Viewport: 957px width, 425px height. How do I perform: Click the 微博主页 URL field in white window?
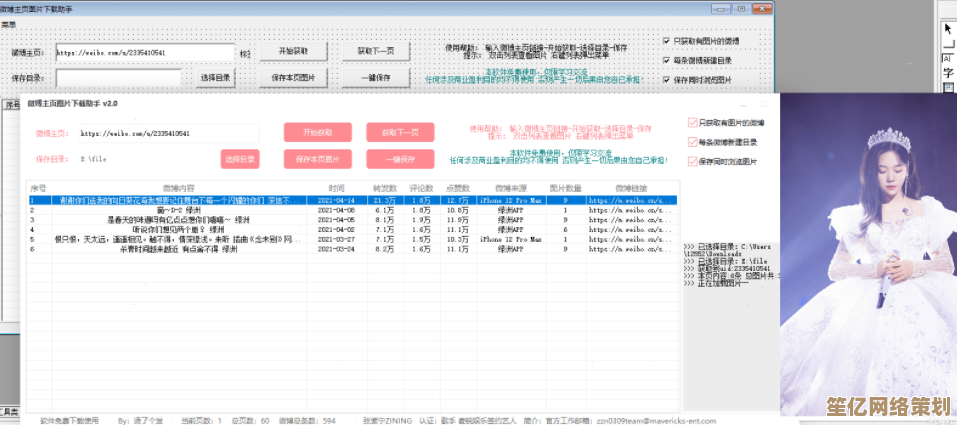(x=168, y=133)
